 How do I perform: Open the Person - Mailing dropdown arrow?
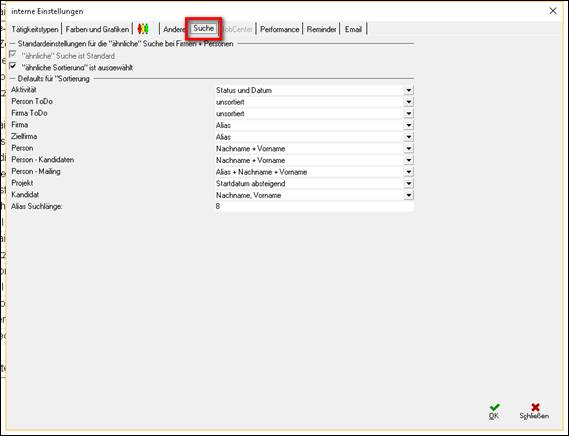click(x=409, y=172)
